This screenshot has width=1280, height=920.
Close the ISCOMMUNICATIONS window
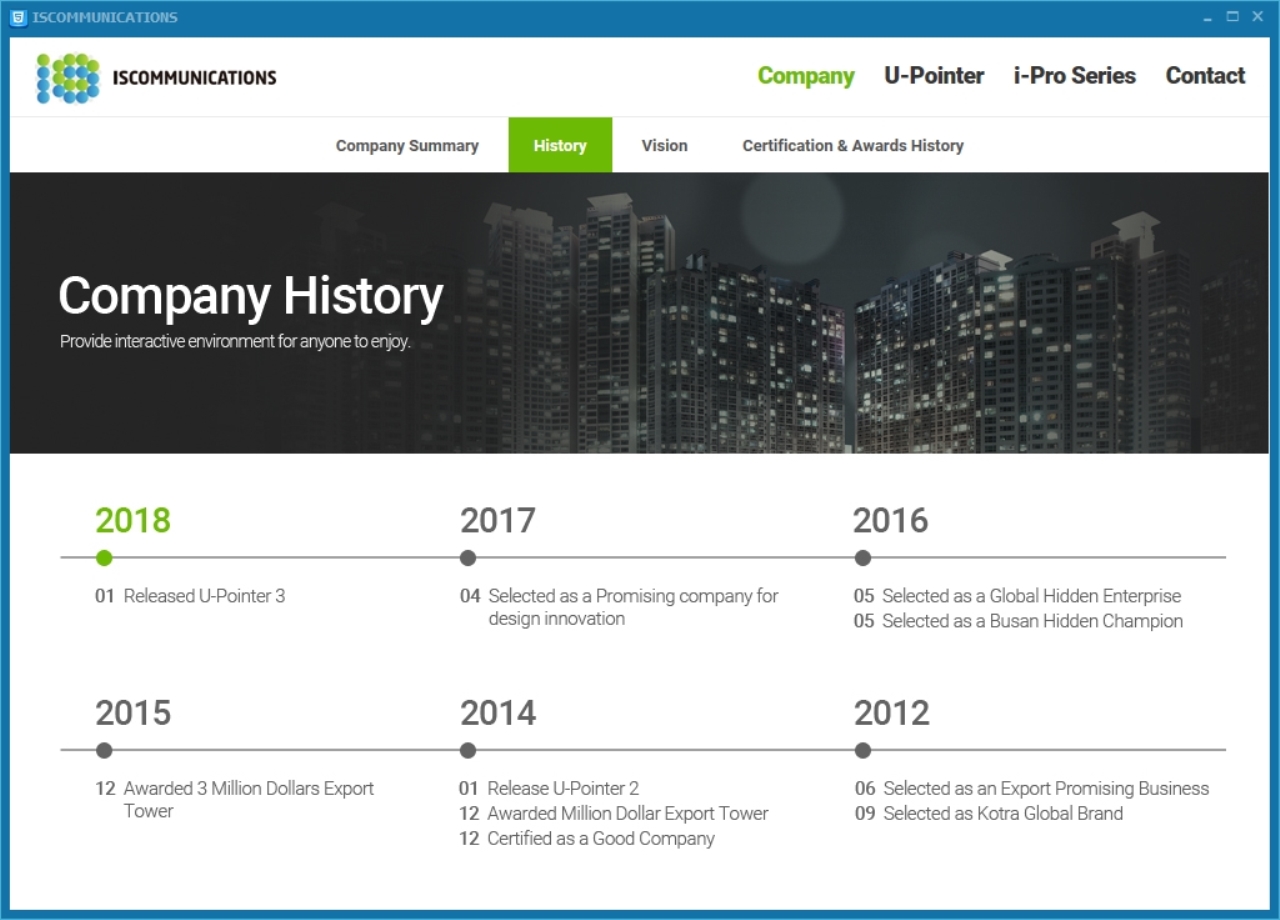point(1258,17)
